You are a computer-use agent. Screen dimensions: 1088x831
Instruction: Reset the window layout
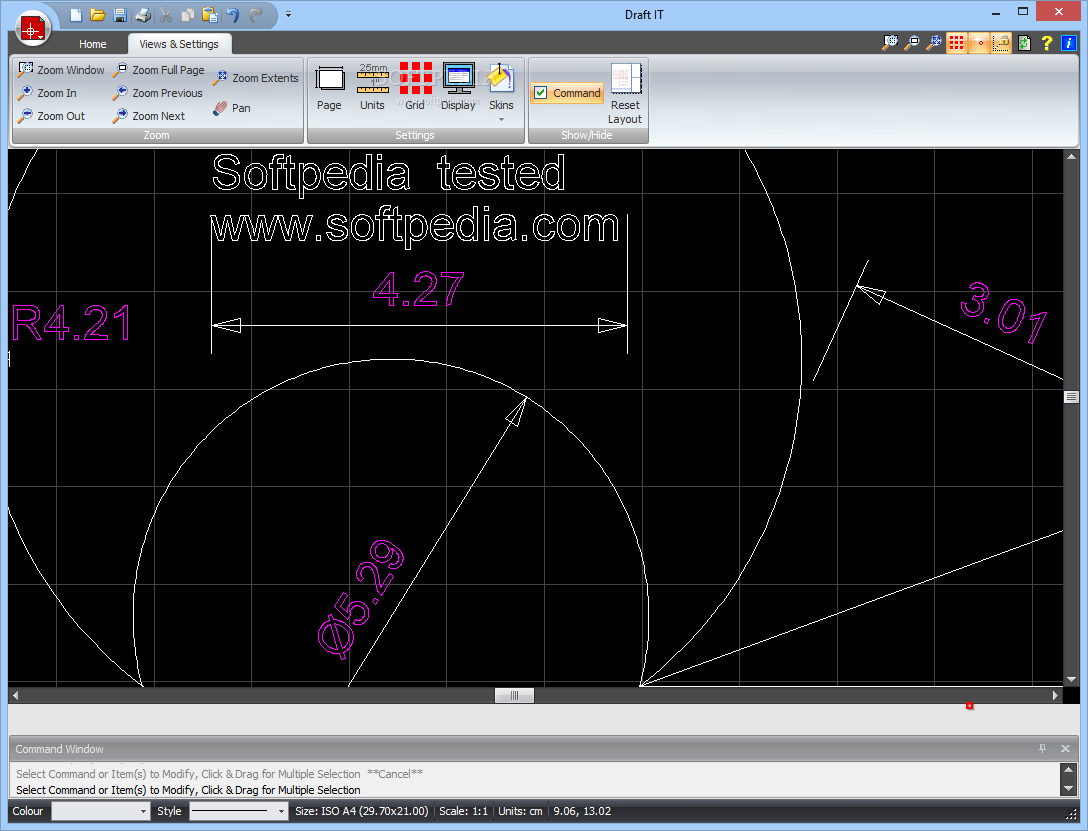coord(625,94)
